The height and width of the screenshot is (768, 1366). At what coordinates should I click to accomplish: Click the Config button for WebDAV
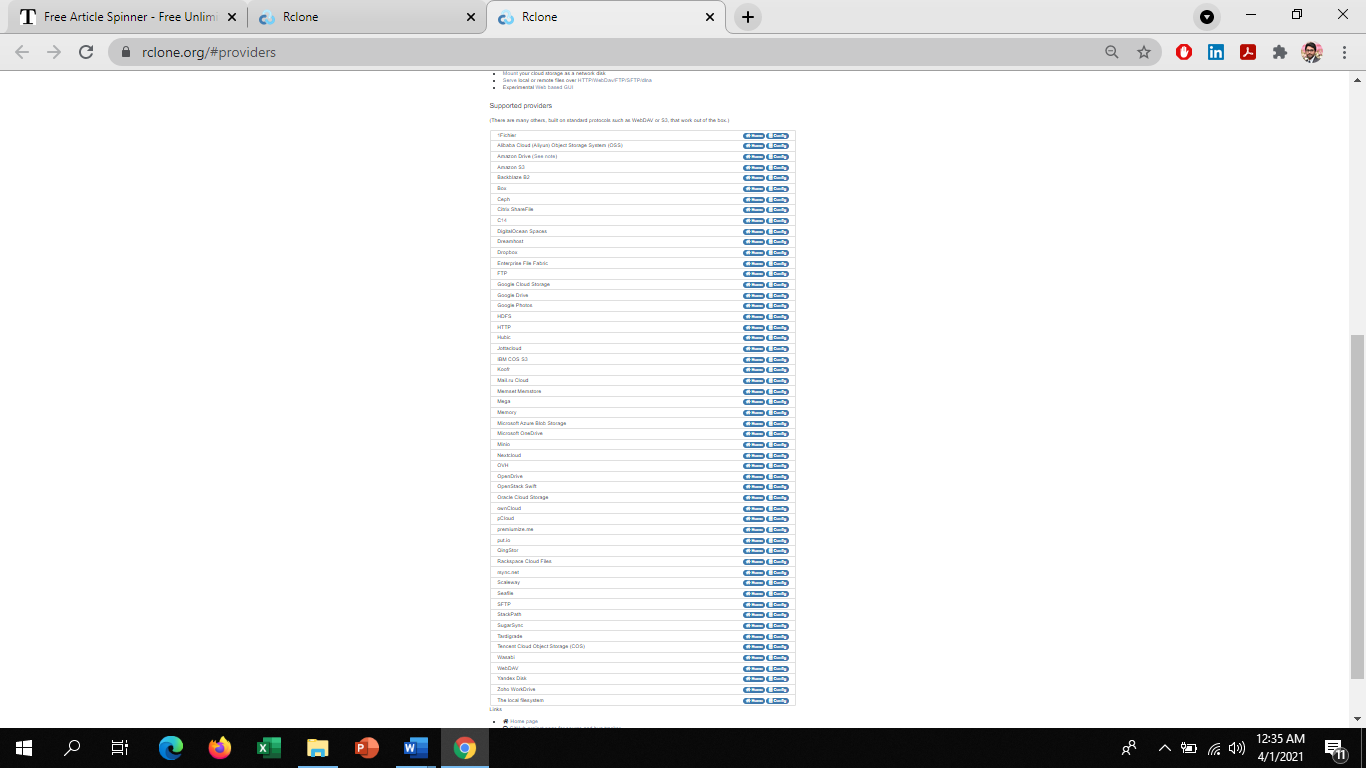778,669
